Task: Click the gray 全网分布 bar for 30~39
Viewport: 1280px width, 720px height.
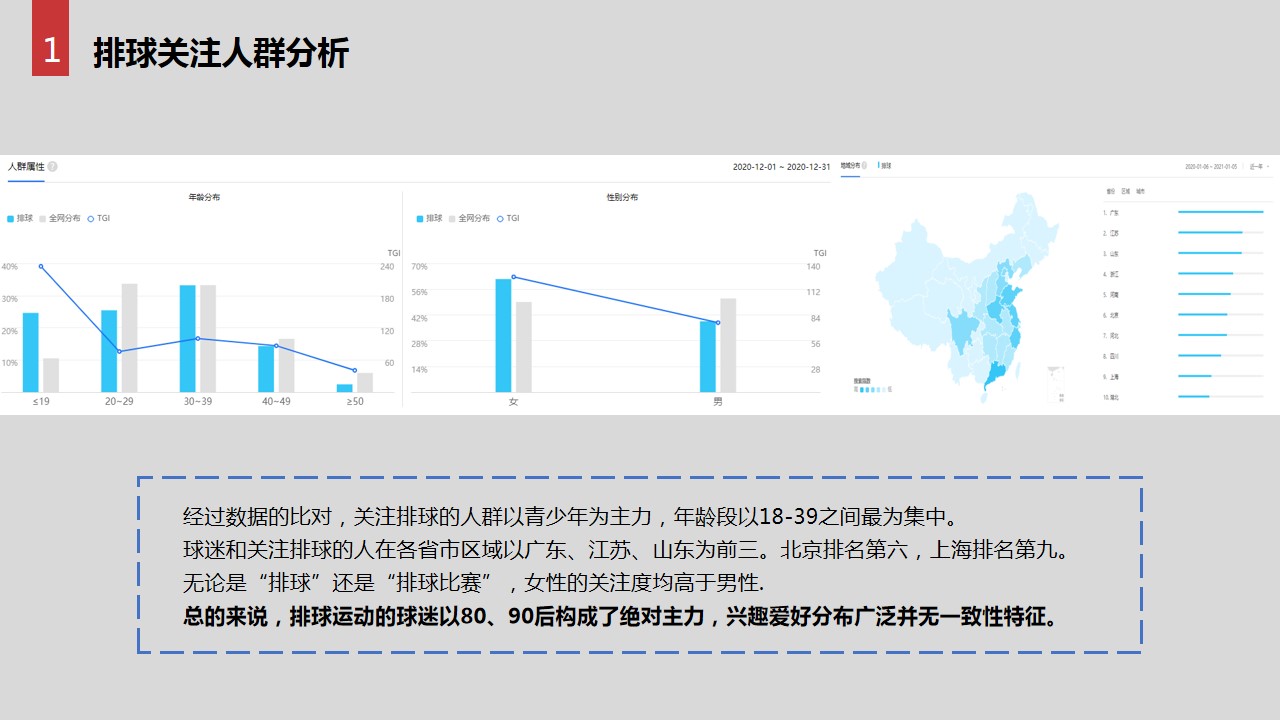Action: [x=208, y=338]
